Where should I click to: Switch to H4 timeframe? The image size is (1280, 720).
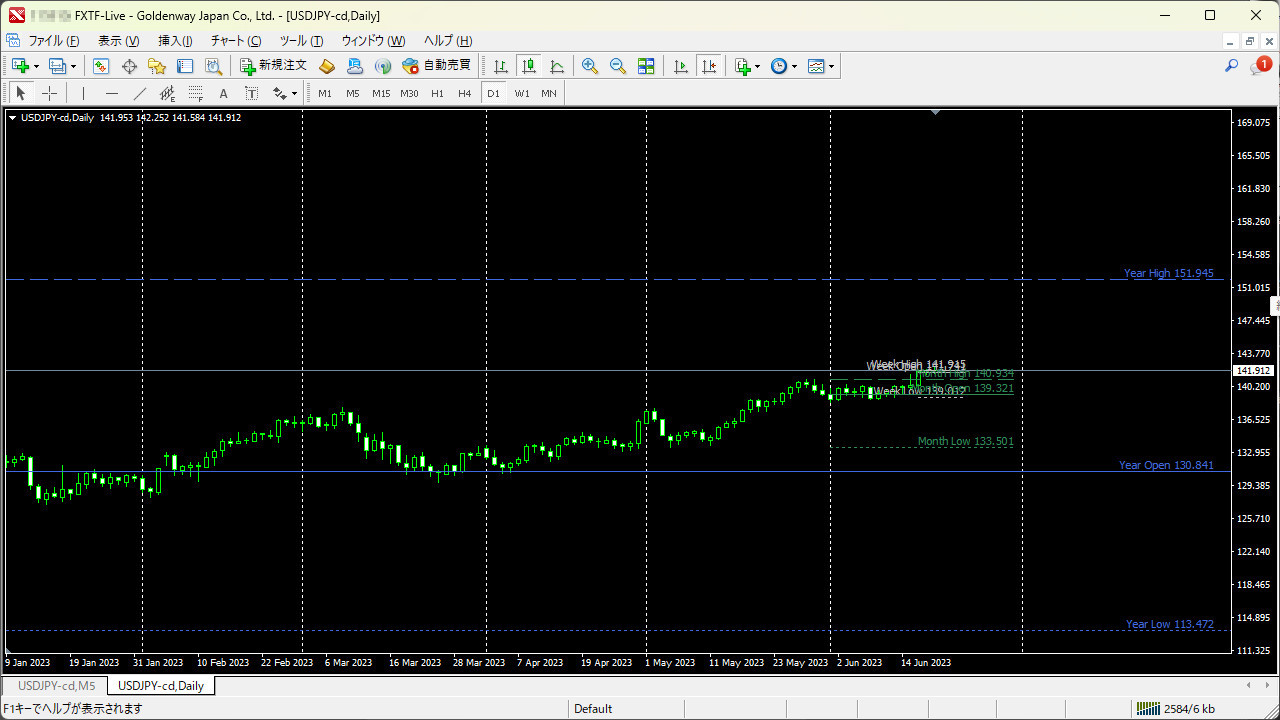pyautogui.click(x=465, y=93)
